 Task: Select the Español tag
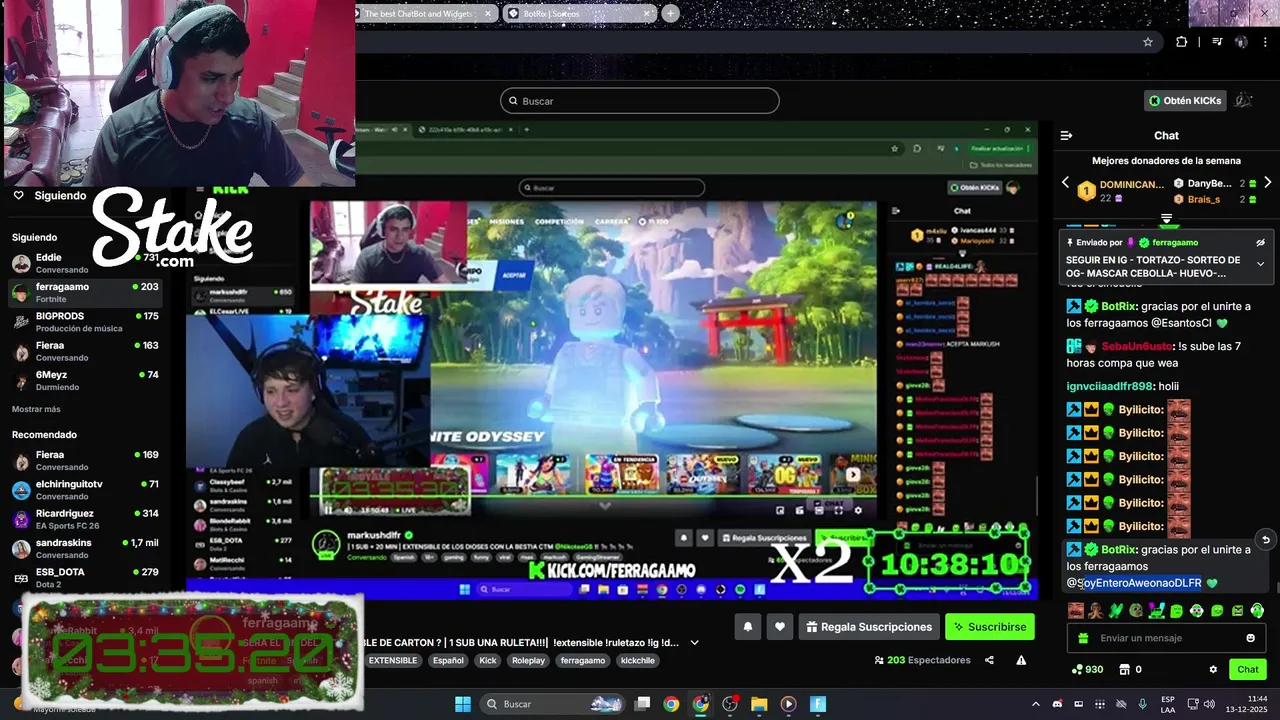click(x=448, y=660)
